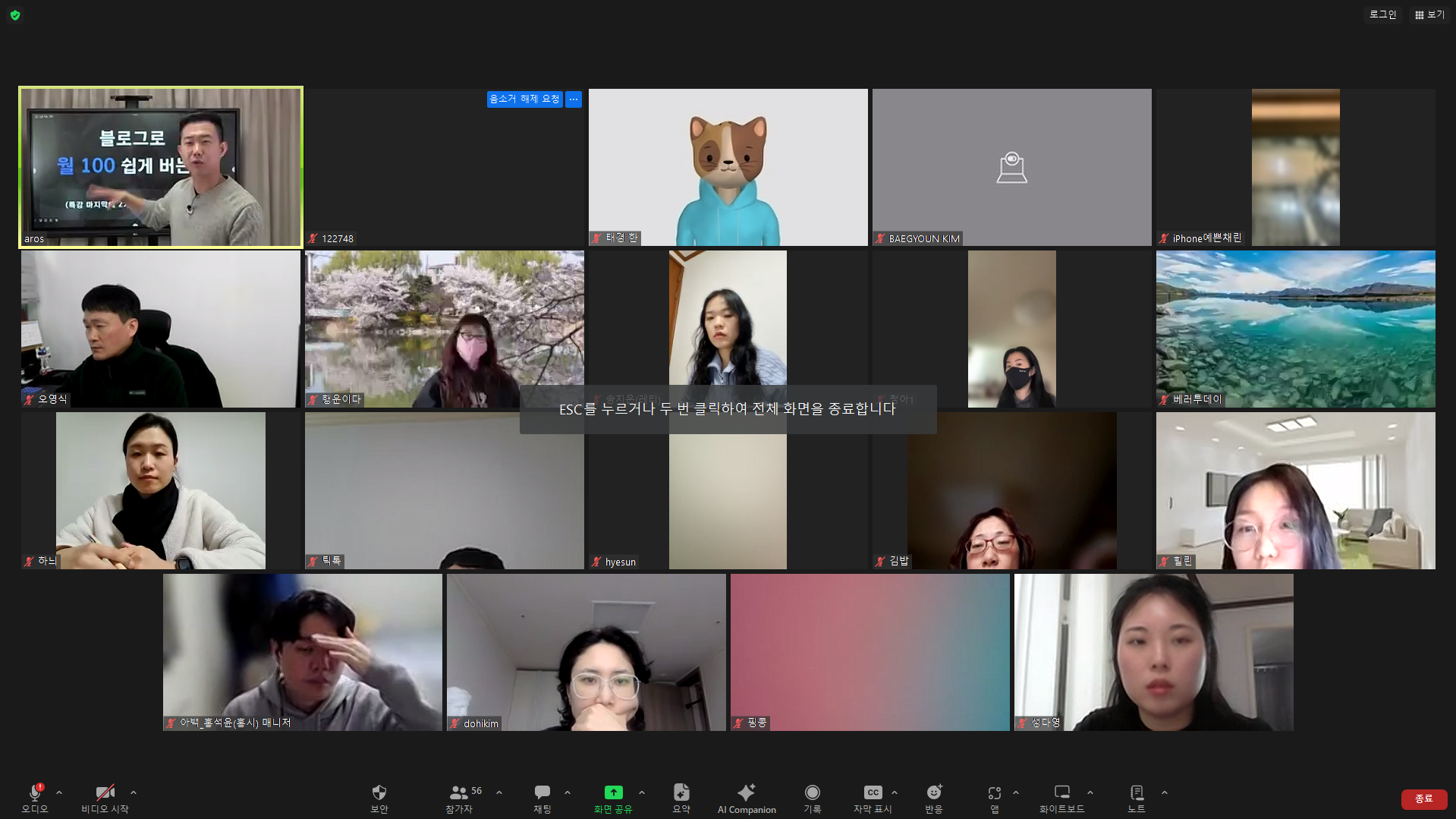Click 음소거 해제 요청 on 122748 tile

coord(524,99)
